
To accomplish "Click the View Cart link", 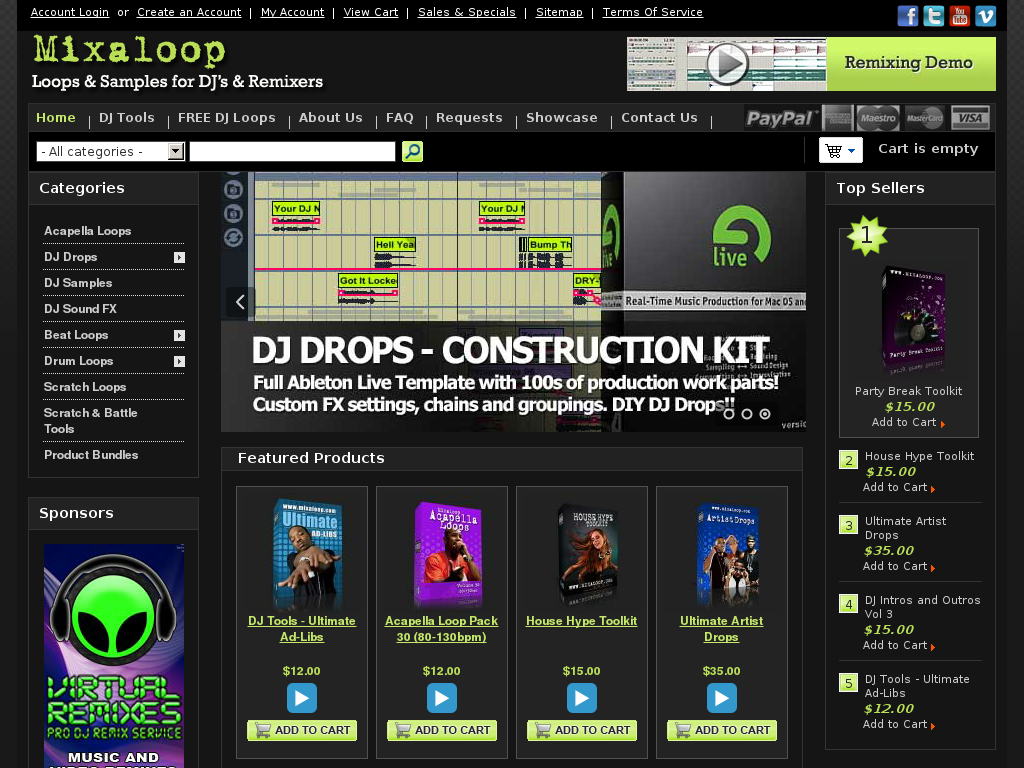I will point(371,12).
